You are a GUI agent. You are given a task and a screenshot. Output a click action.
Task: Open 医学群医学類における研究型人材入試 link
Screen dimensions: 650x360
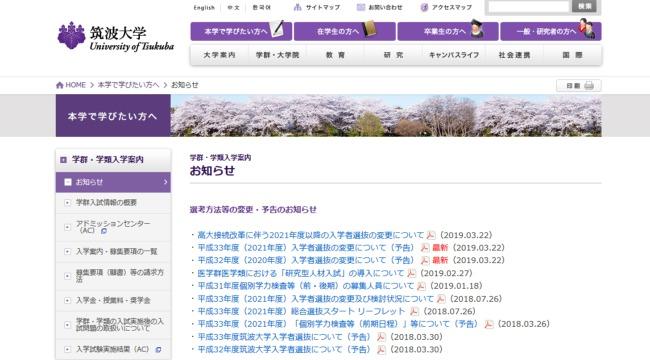pos(301,273)
